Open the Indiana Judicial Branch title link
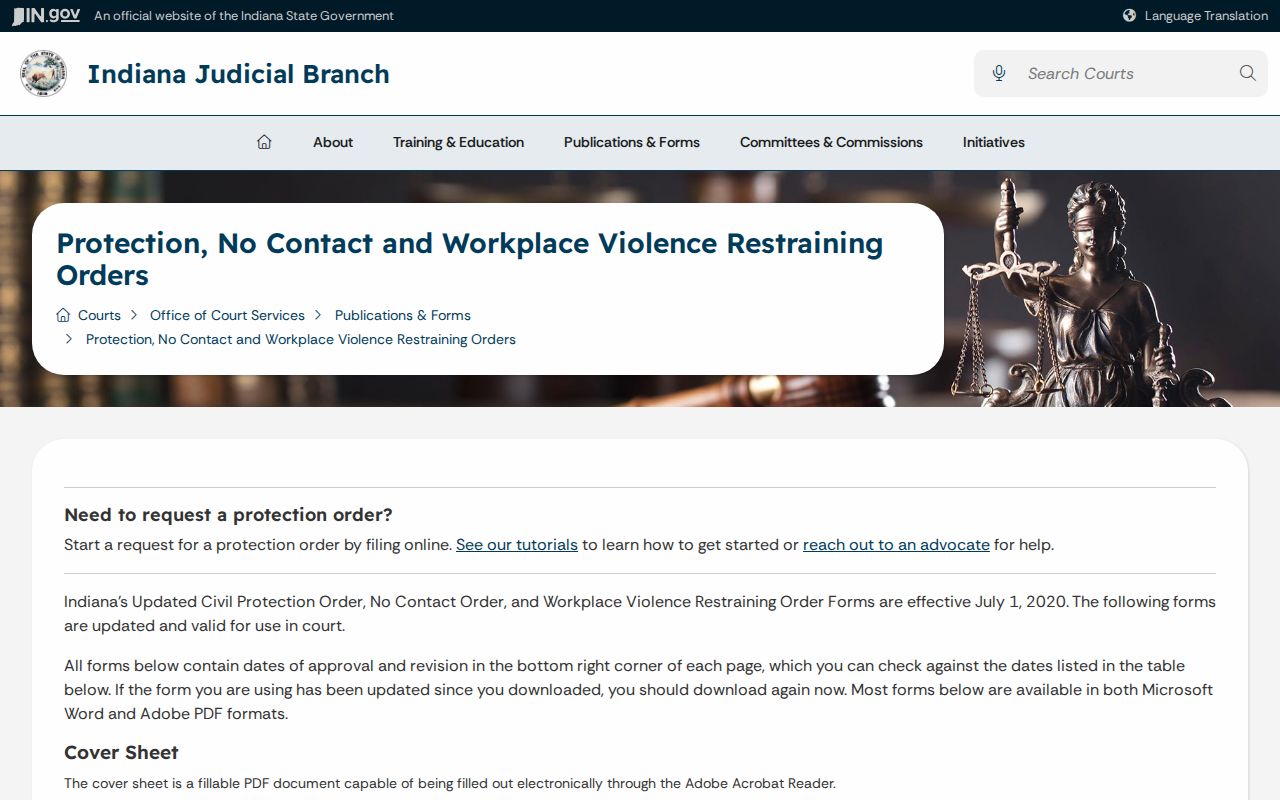The image size is (1280, 800). (238, 74)
